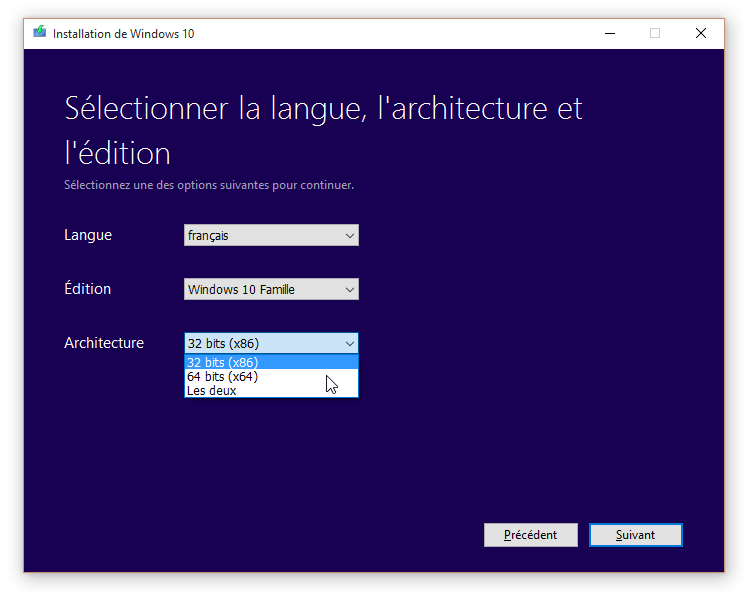Viewport: 749px width, 596px height.
Task: Go back with the Précédent button
Action: (x=530, y=535)
